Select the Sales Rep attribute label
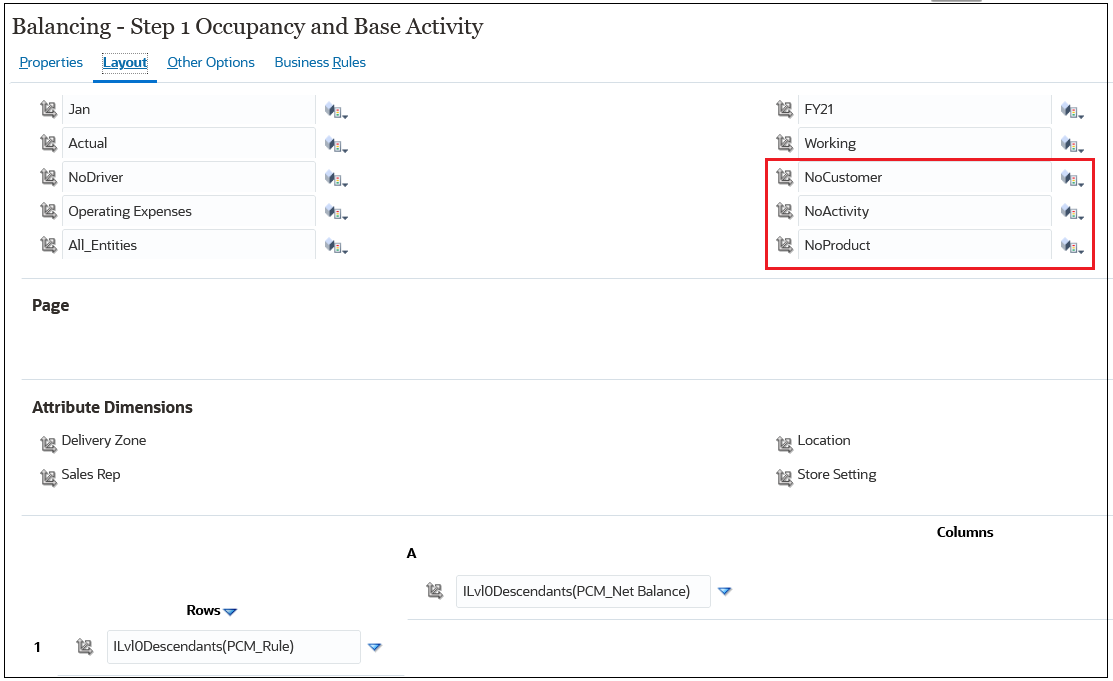Screen dimensions: 1113x681 coord(91,474)
